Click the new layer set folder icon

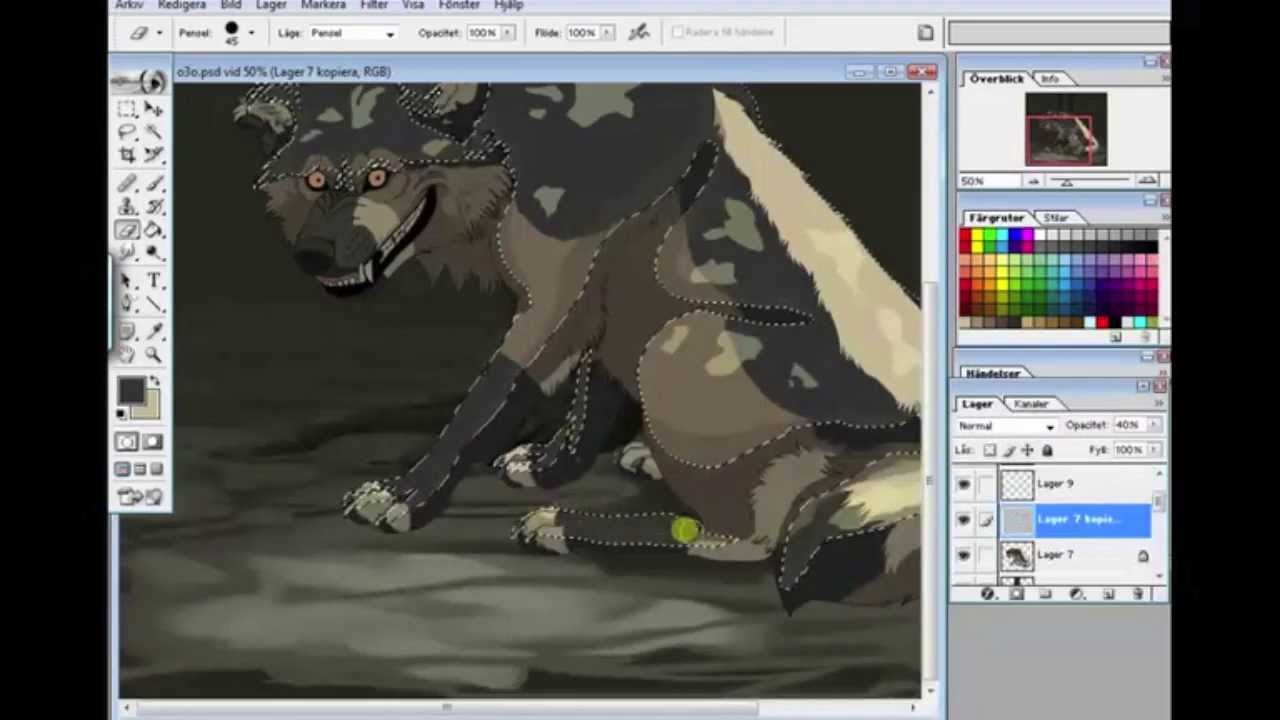point(1046,594)
